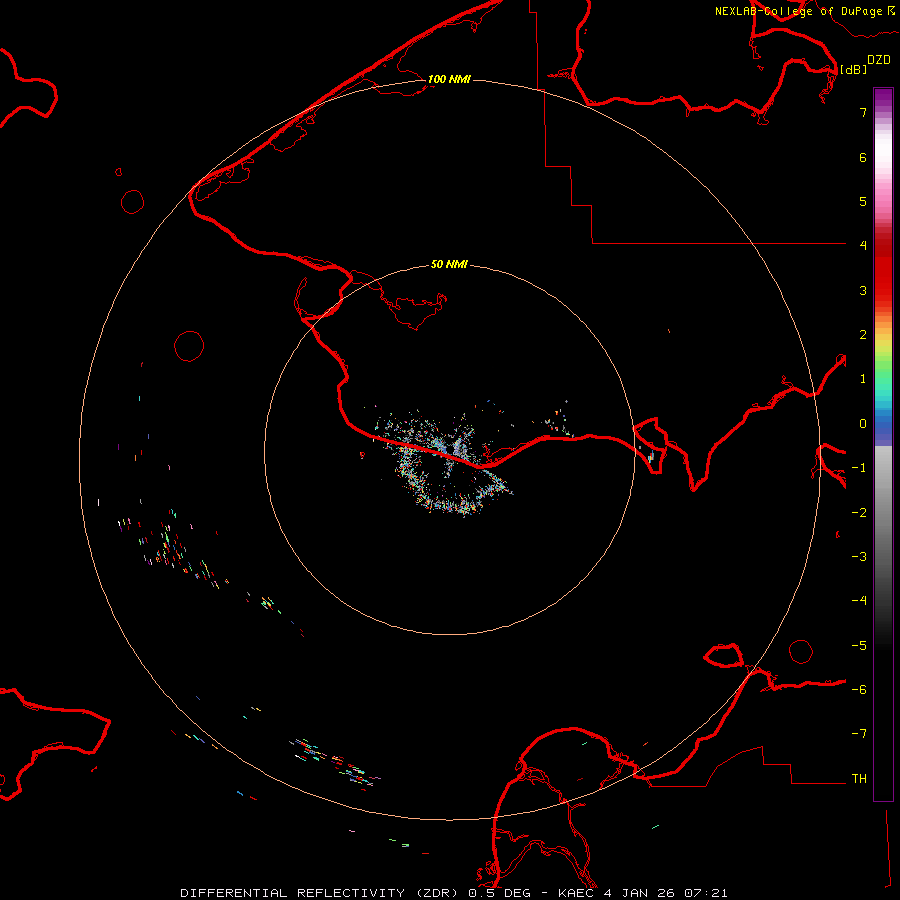Pick the purple color at the top of the scale
This screenshot has width=900, height=900.
[x=883, y=94]
